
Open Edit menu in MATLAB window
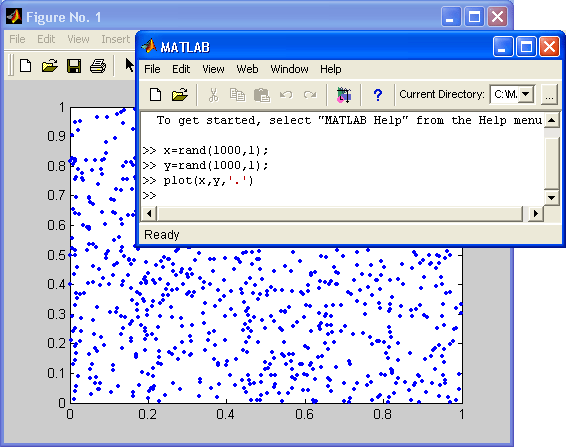(x=181, y=69)
